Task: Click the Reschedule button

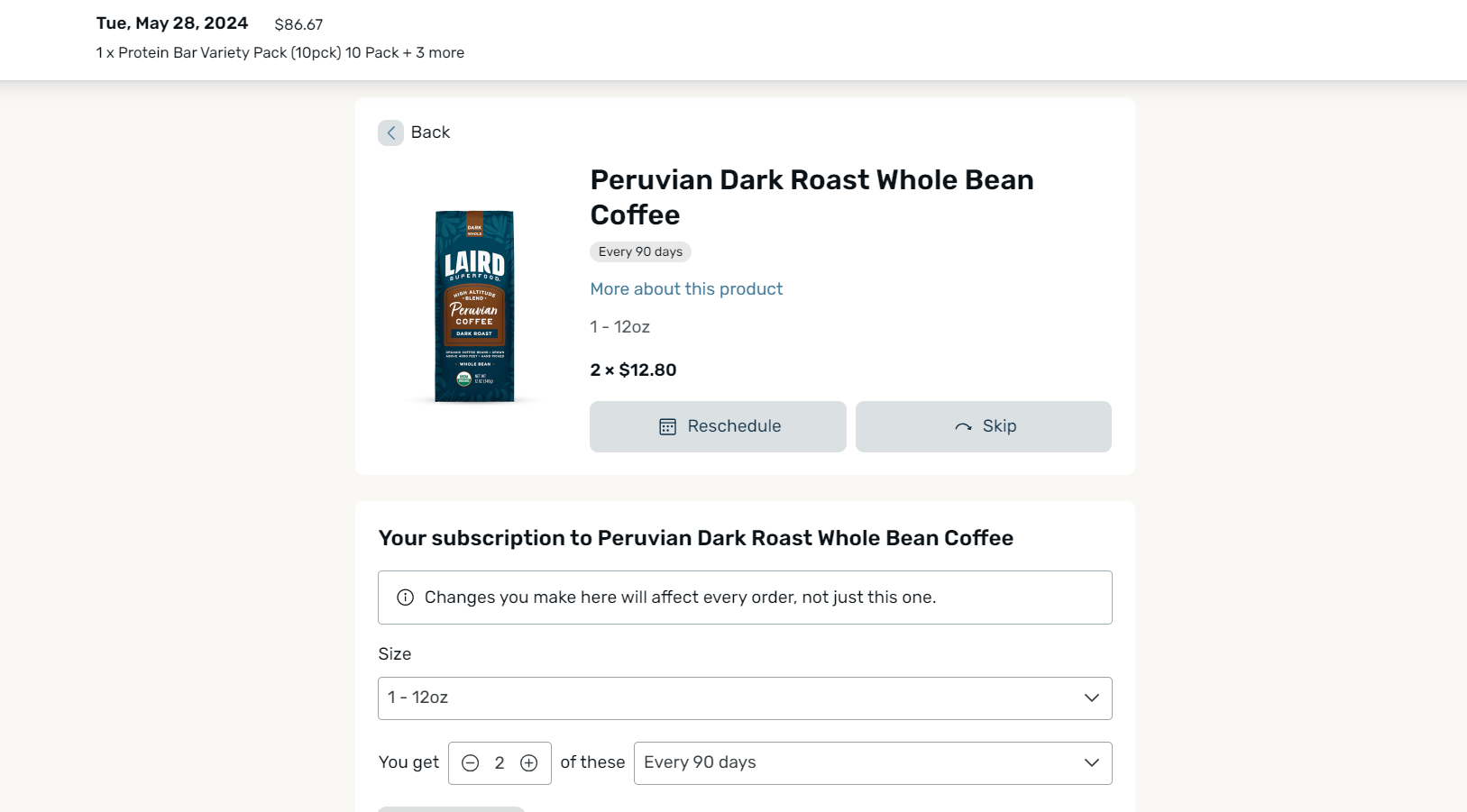Action: coord(718,426)
